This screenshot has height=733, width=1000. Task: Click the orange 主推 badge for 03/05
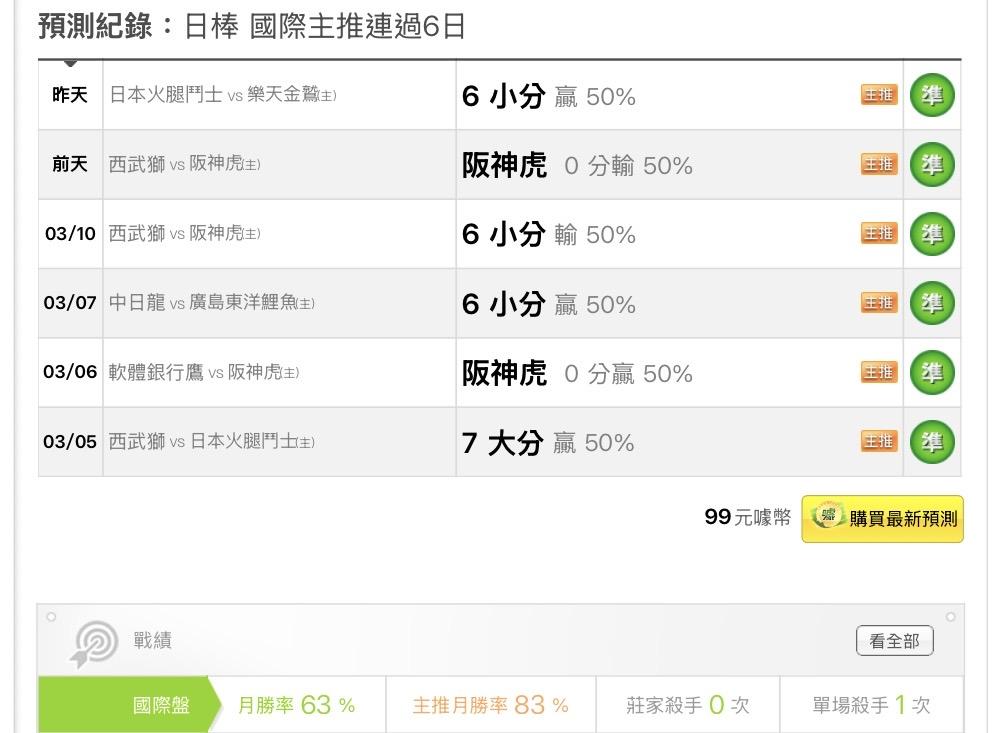pos(879,441)
